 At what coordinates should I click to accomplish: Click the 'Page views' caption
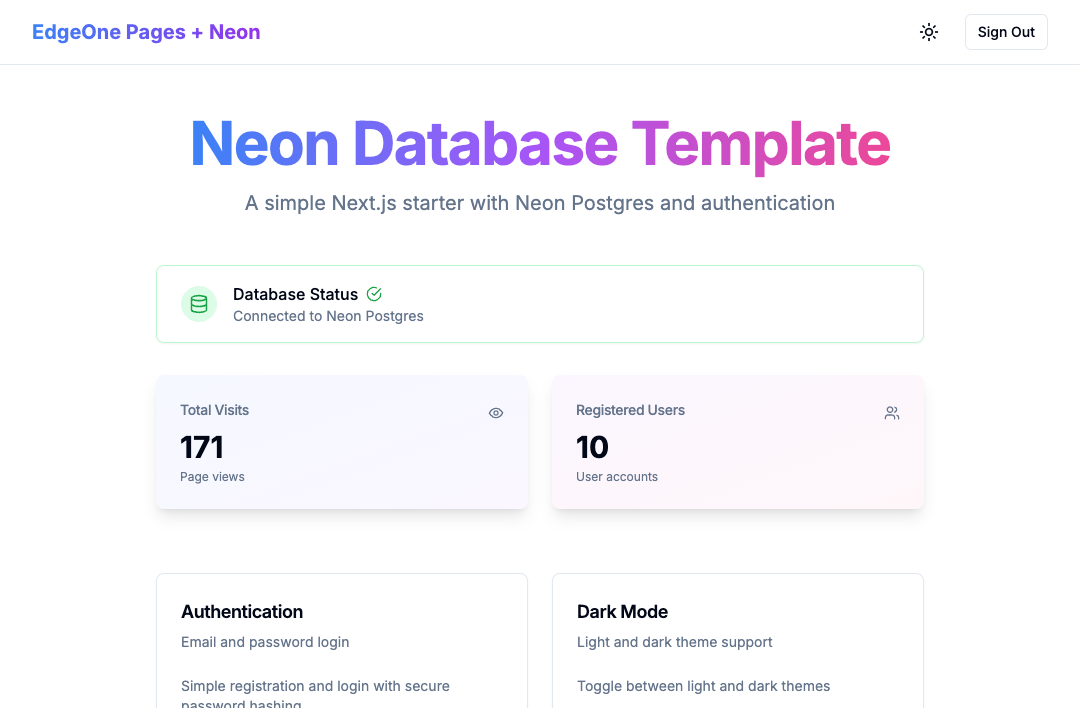point(212,477)
